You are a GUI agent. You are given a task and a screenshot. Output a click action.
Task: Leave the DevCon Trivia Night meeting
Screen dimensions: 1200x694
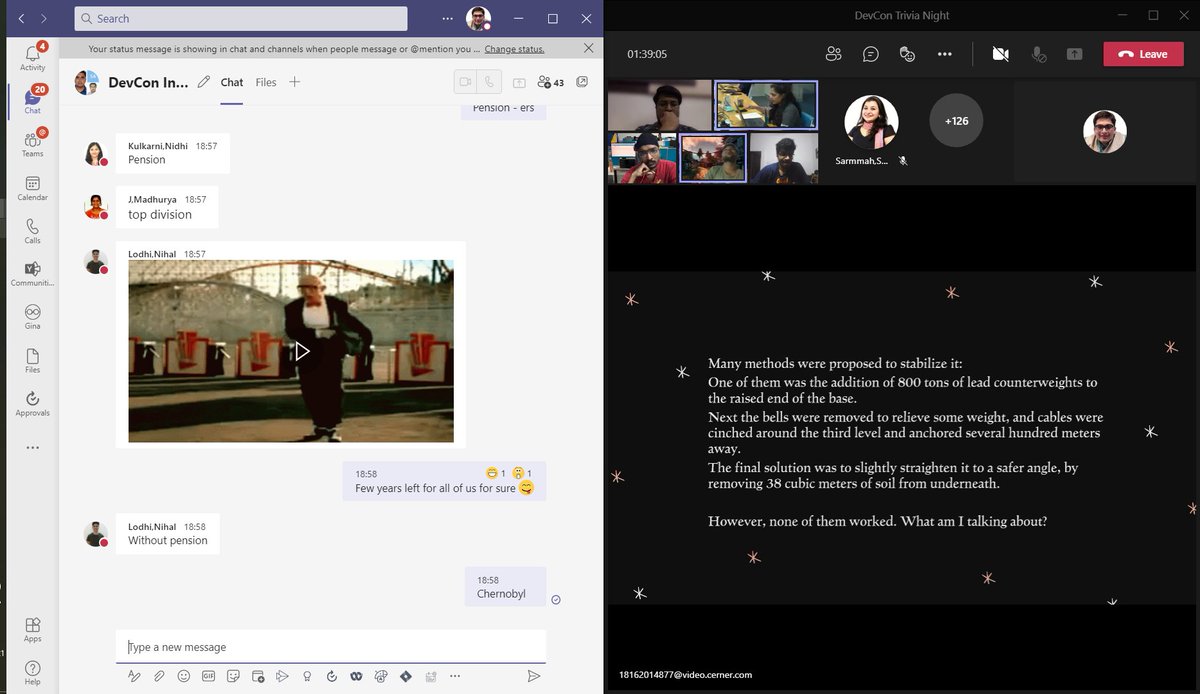(1143, 54)
